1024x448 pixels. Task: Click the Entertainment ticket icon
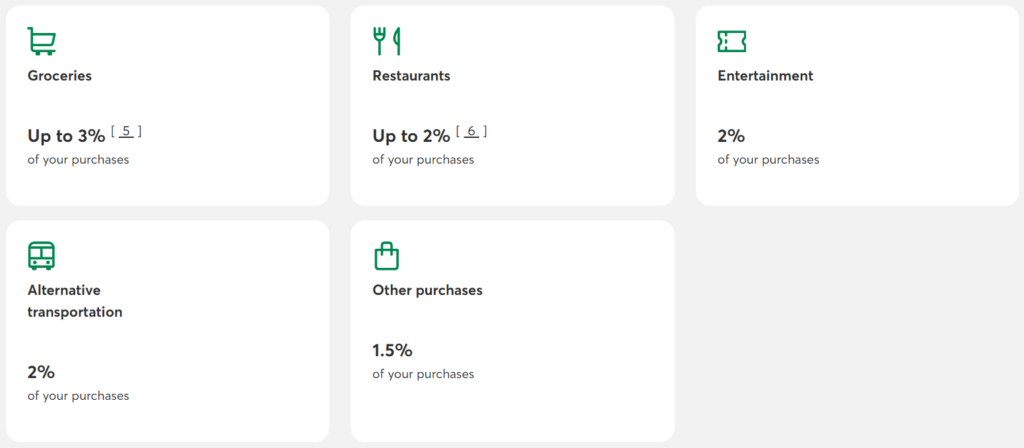pyautogui.click(x=732, y=41)
